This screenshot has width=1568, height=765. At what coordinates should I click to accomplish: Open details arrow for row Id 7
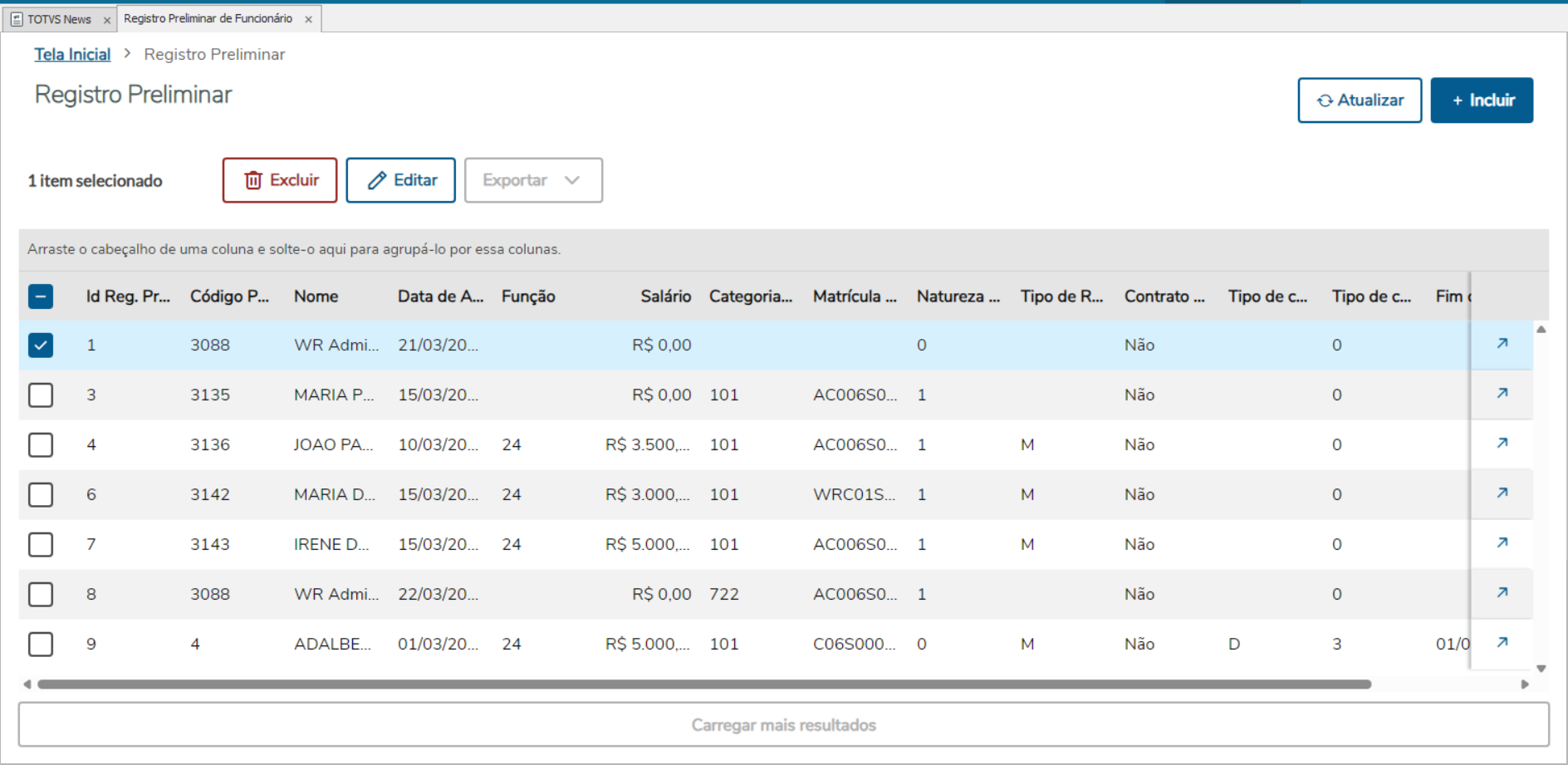[x=1502, y=542]
